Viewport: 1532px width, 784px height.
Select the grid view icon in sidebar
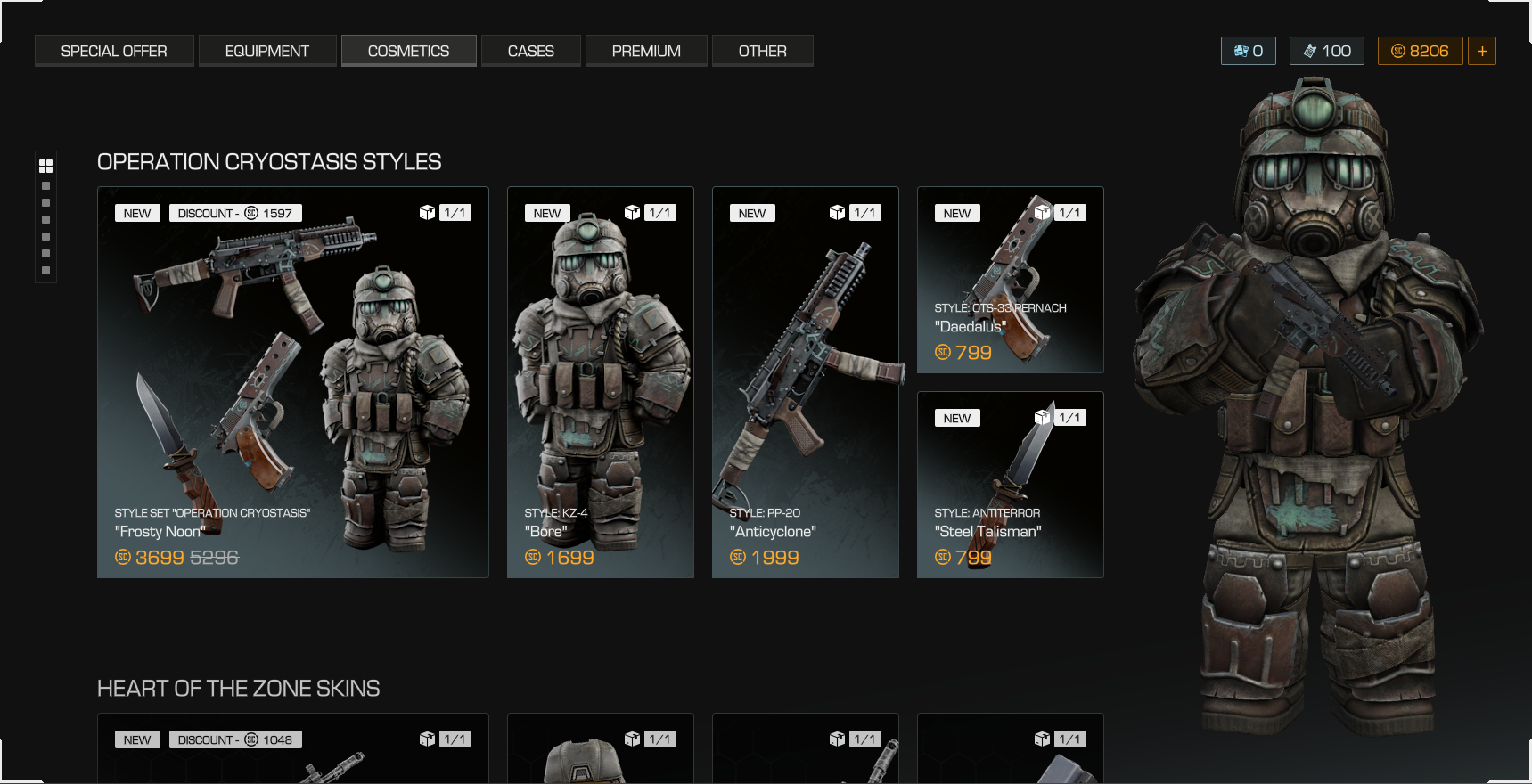point(45,166)
